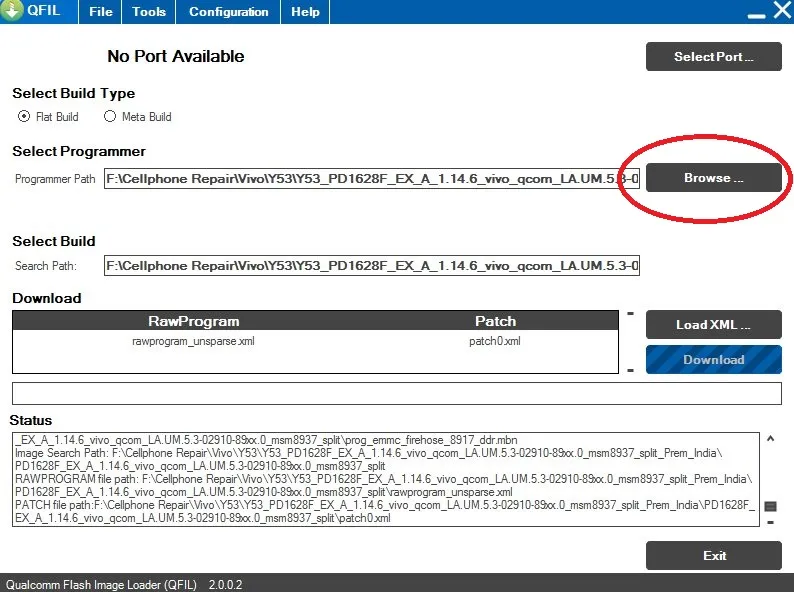Click the minus icon above Load XML list

(x=630, y=313)
